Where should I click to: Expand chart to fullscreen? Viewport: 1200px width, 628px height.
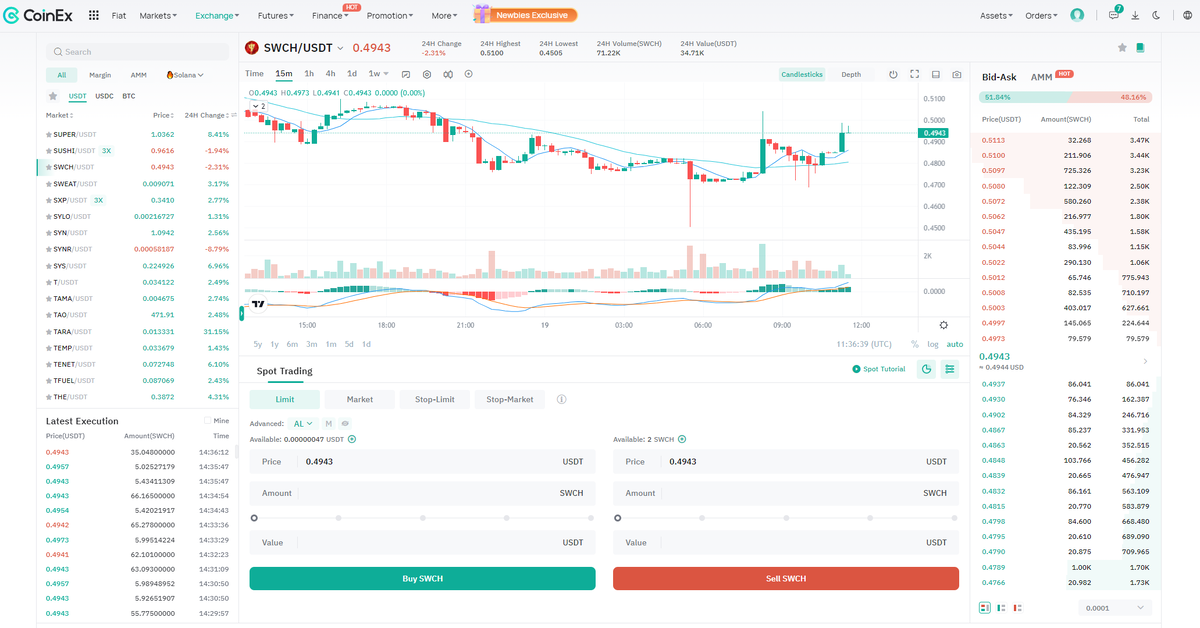915,74
